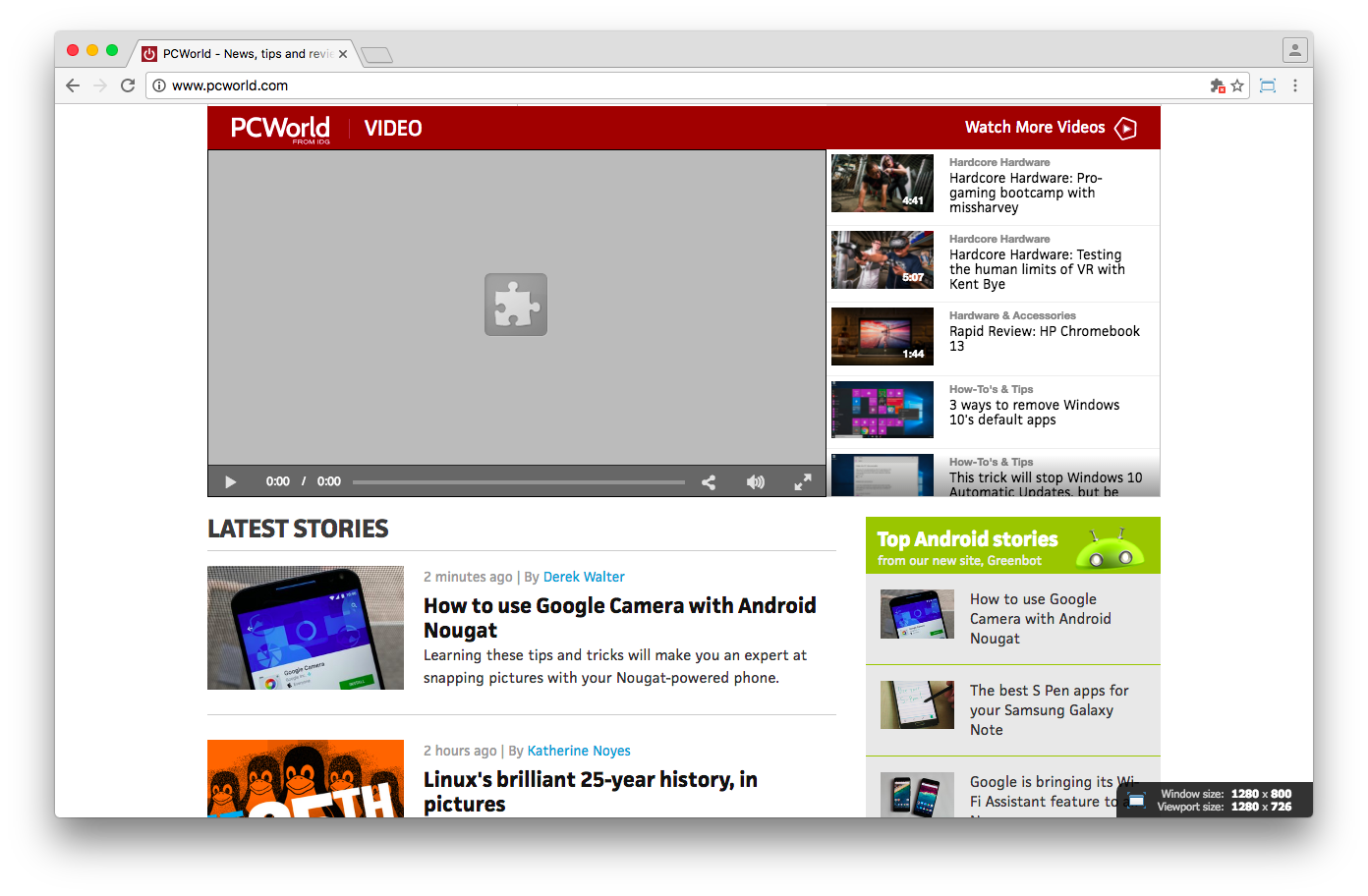Click the title This trick will stop Windows 10 Automatic Updates

(x=1046, y=483)
